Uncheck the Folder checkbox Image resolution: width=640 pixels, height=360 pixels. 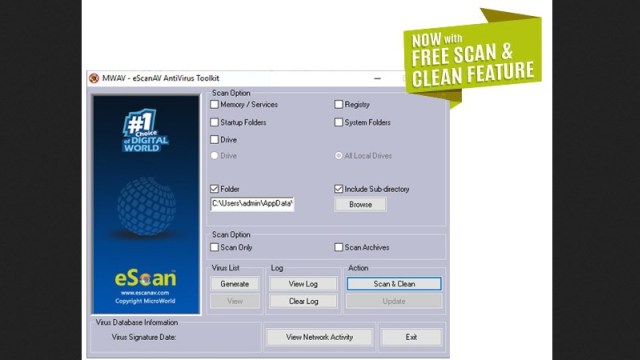214,189
